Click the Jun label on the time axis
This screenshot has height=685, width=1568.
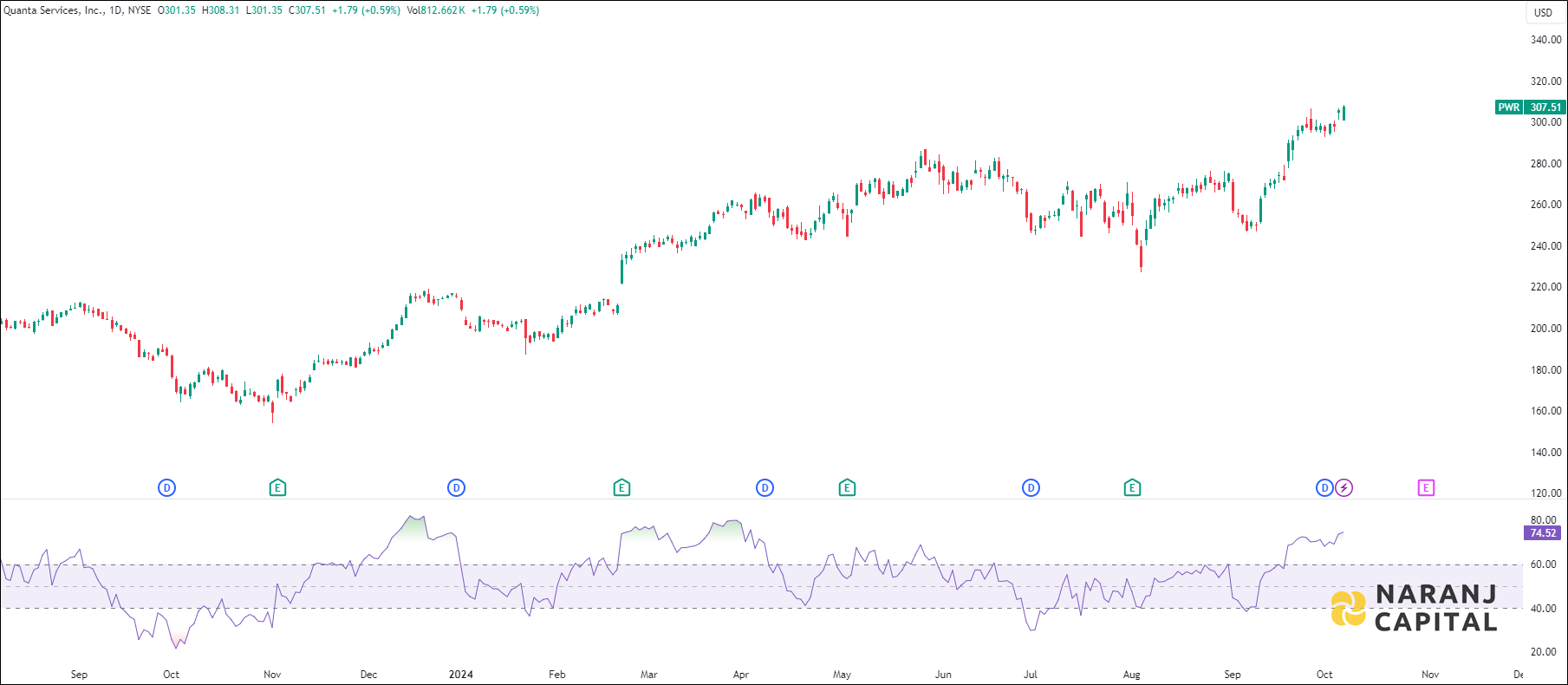coord(943,675)
